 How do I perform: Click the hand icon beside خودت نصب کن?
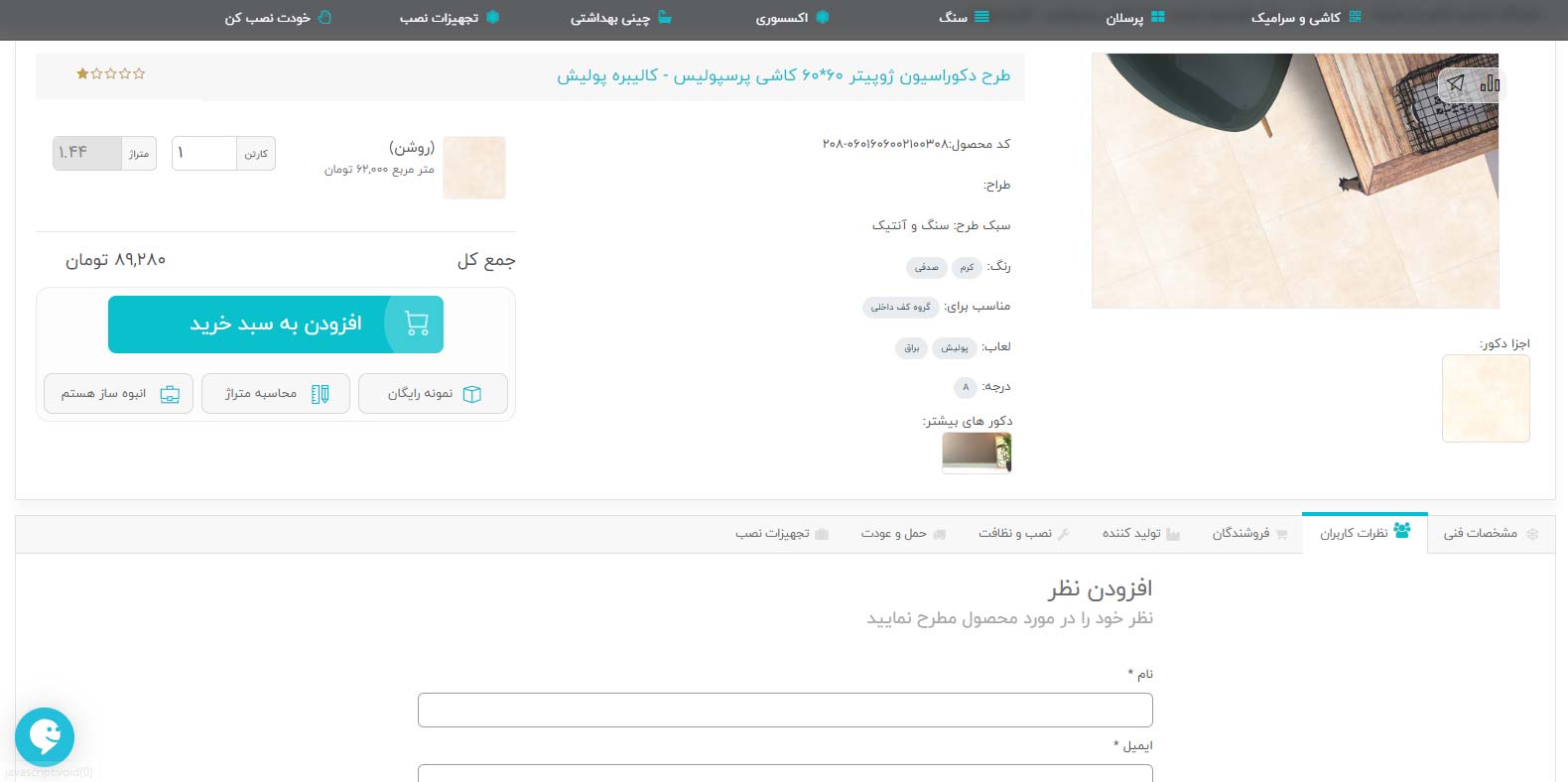325,17
